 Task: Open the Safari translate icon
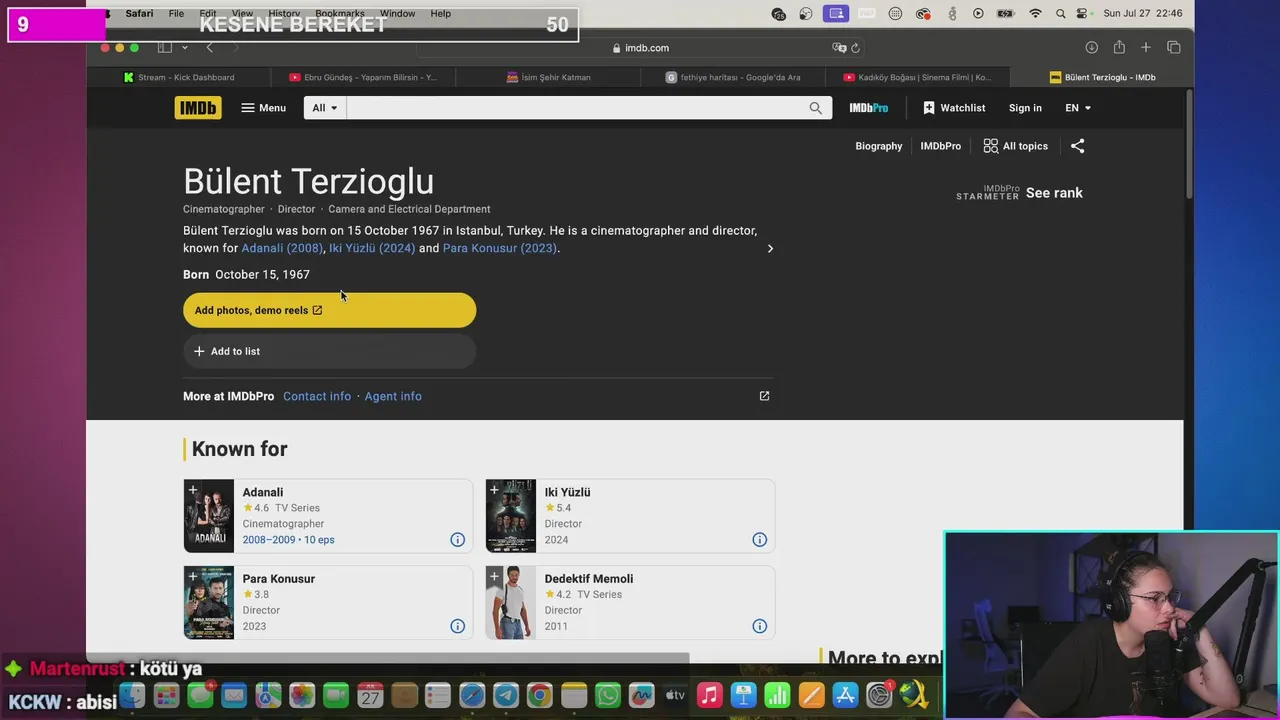(x=839, y=48)
